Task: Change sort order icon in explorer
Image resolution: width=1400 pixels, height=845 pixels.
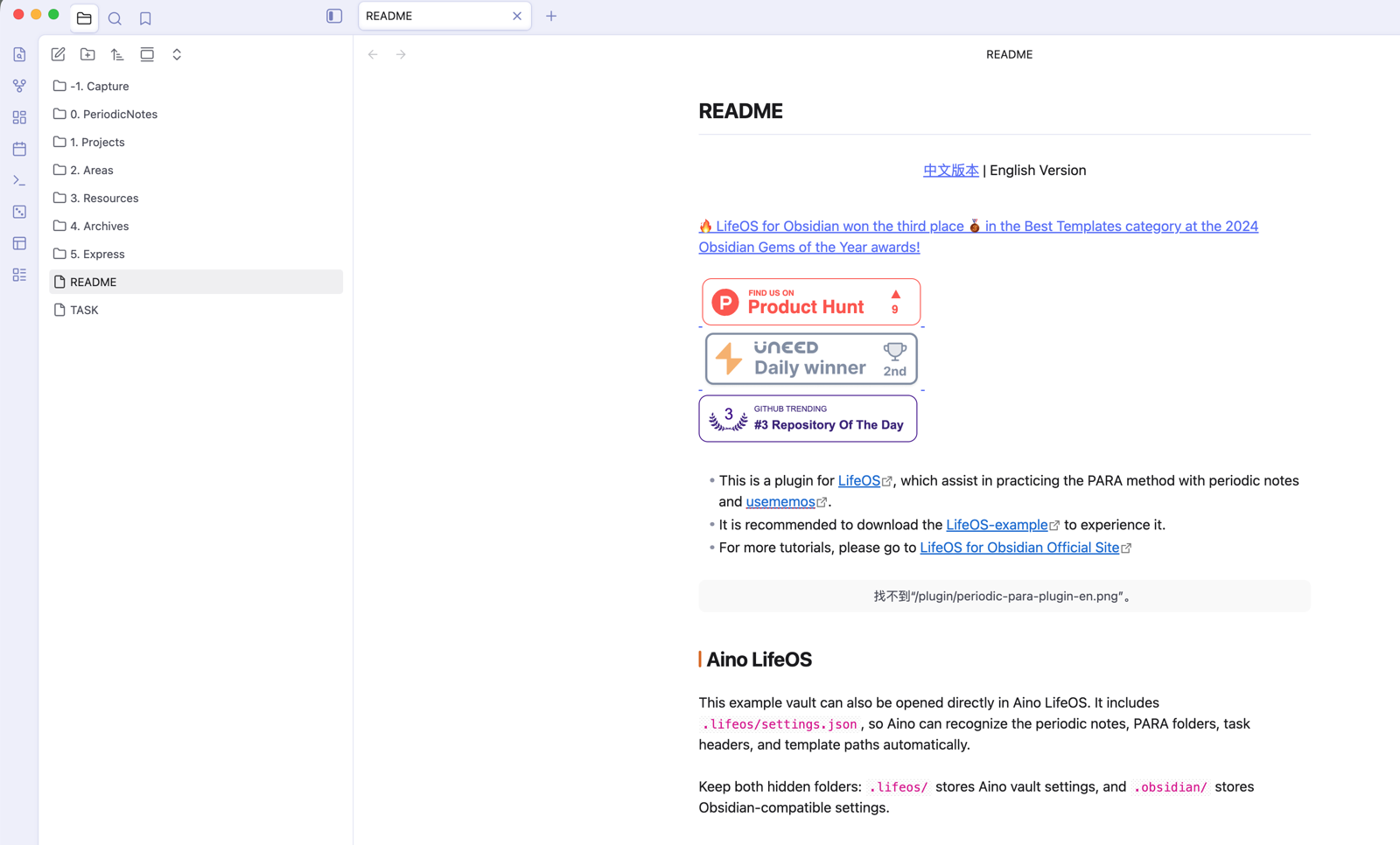Action: [117, 54]
